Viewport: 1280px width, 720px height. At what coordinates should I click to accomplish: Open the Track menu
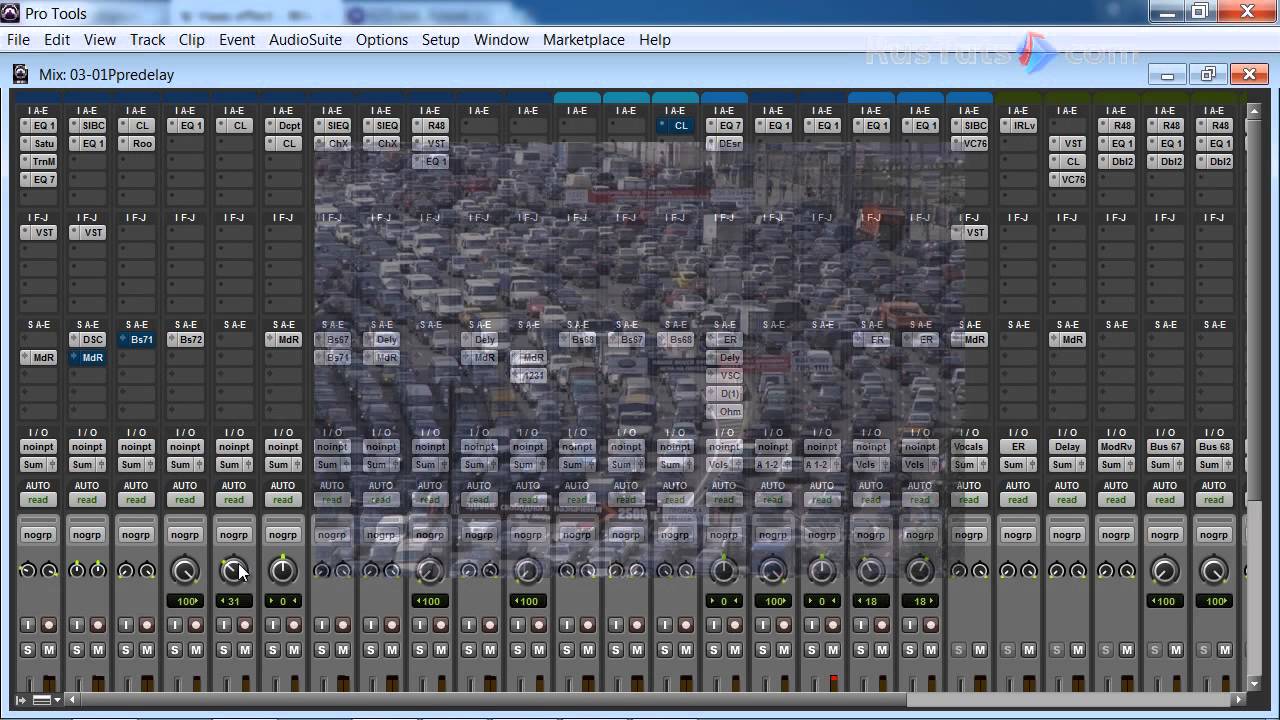point(147,40)
